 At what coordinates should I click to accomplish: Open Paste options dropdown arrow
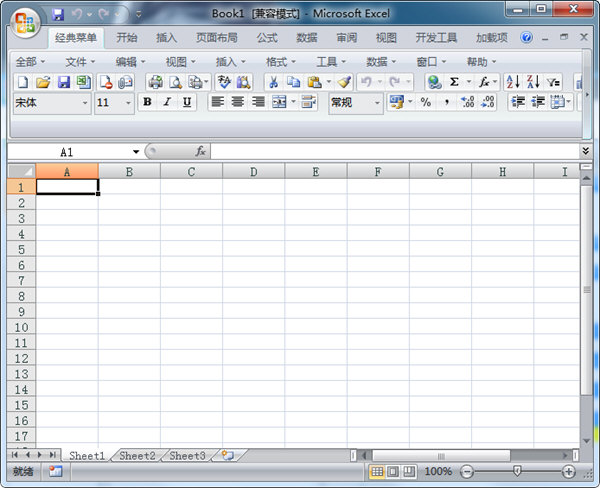[x=329, y=82]
